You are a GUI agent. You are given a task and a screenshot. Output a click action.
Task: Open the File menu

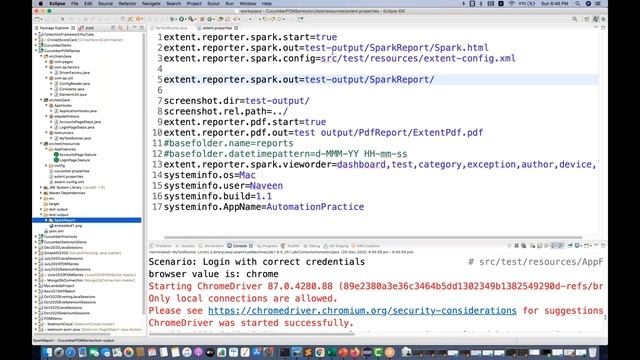tap(75, 3)
